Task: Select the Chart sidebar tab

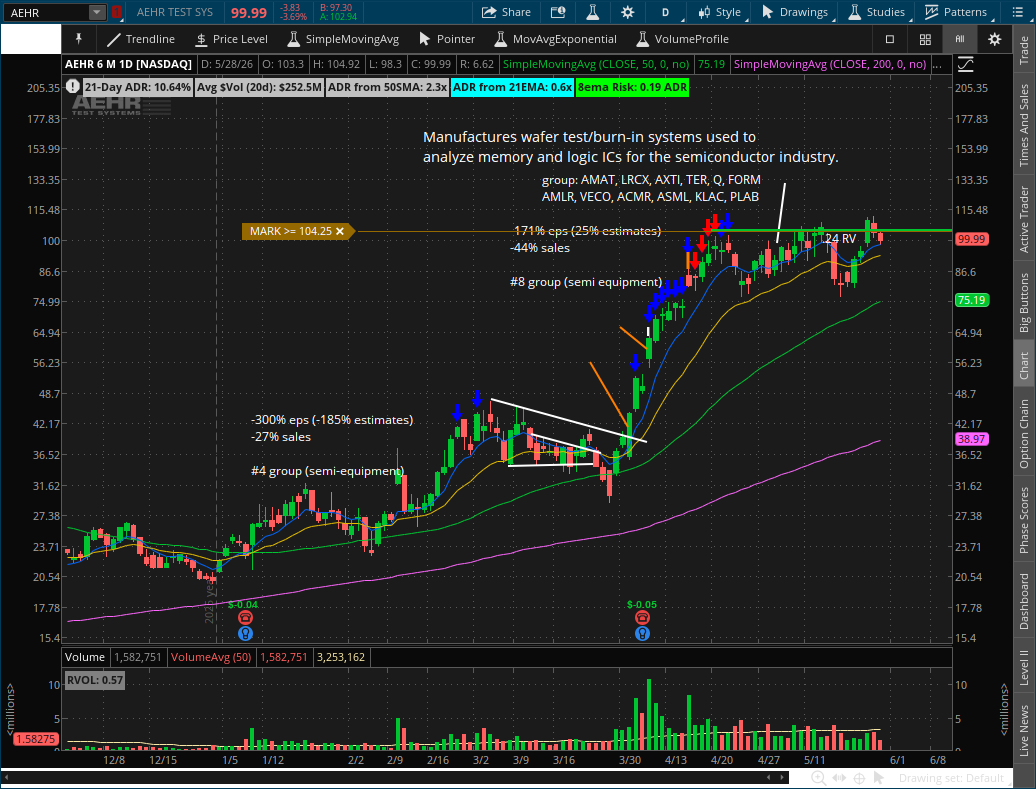Action: coord(1024,365)
